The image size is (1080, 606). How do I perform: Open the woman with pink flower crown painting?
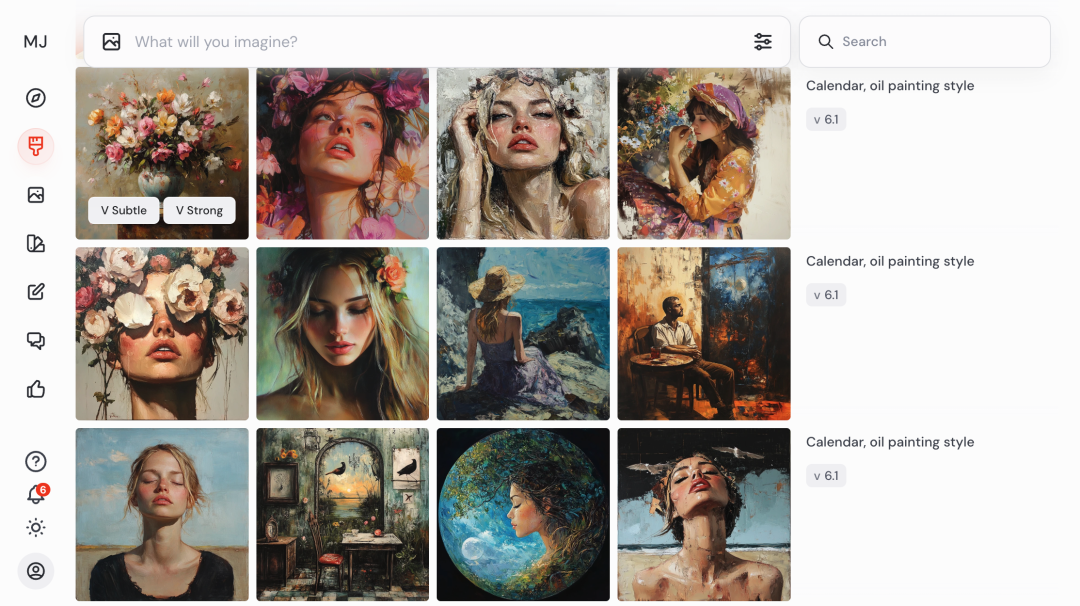[x=342, y=154]
